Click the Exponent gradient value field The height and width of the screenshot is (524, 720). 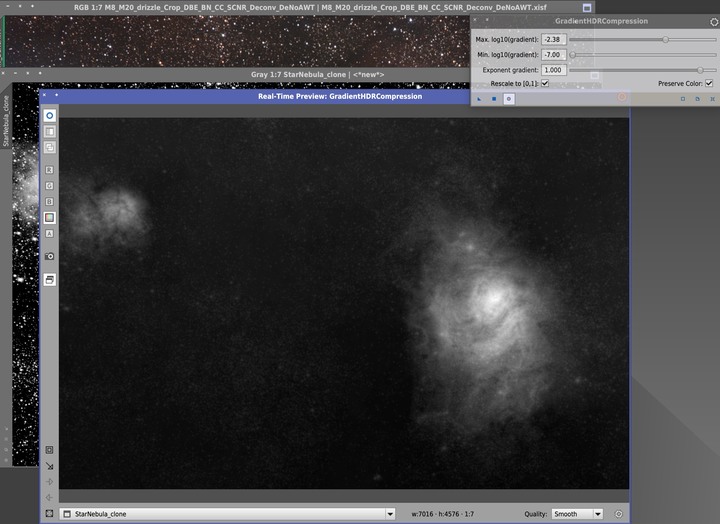(553, 70)
